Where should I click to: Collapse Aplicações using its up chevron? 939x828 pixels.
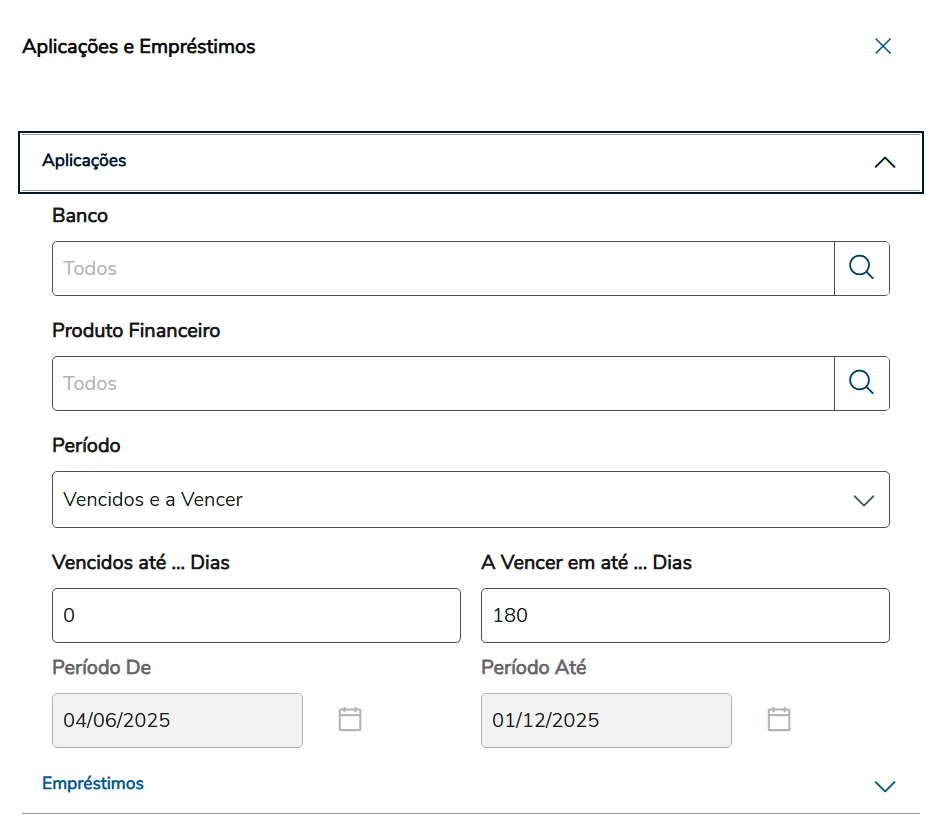pos(885,162)
